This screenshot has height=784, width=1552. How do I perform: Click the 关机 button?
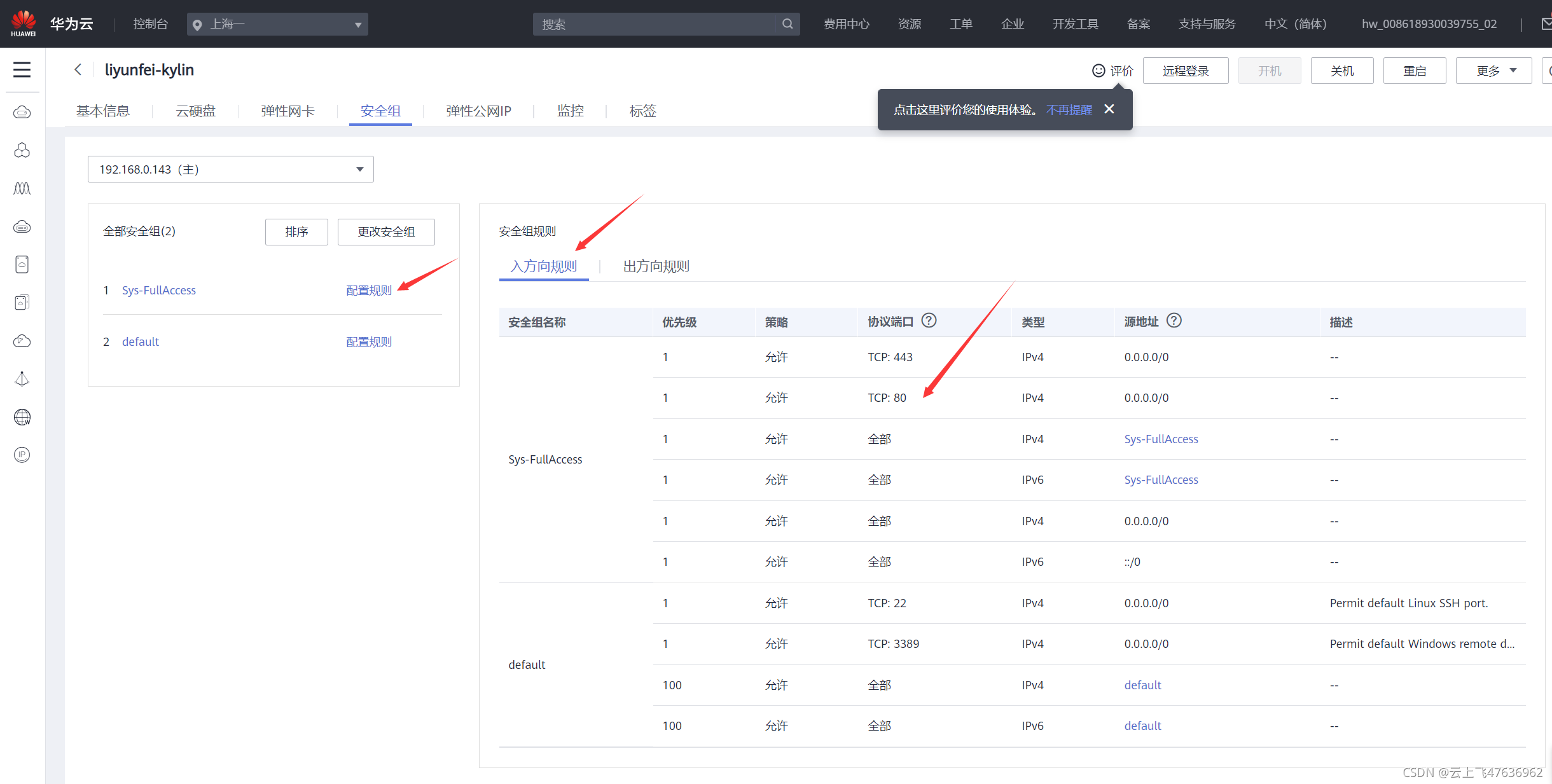(x=1342, y=71)
